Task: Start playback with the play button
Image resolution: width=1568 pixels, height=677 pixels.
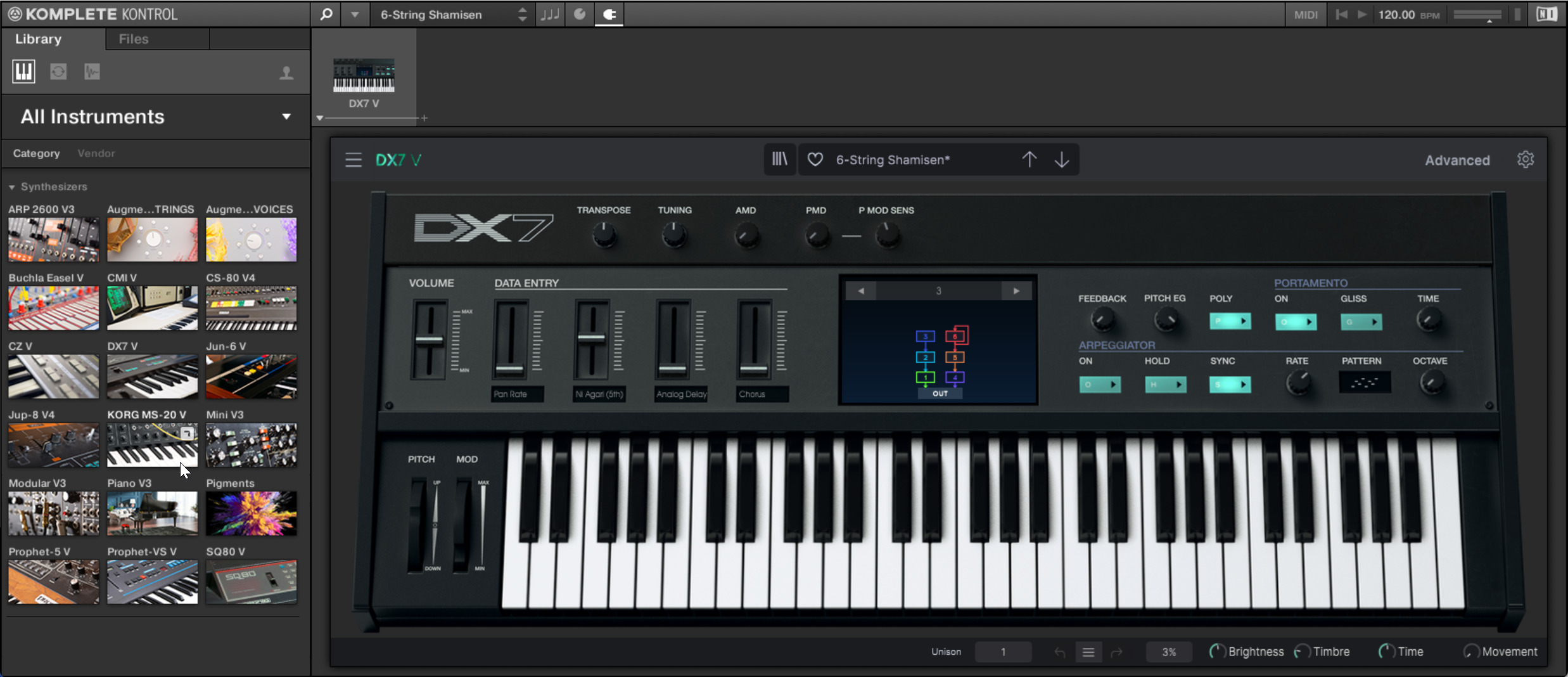Action: click(1362, 14)
